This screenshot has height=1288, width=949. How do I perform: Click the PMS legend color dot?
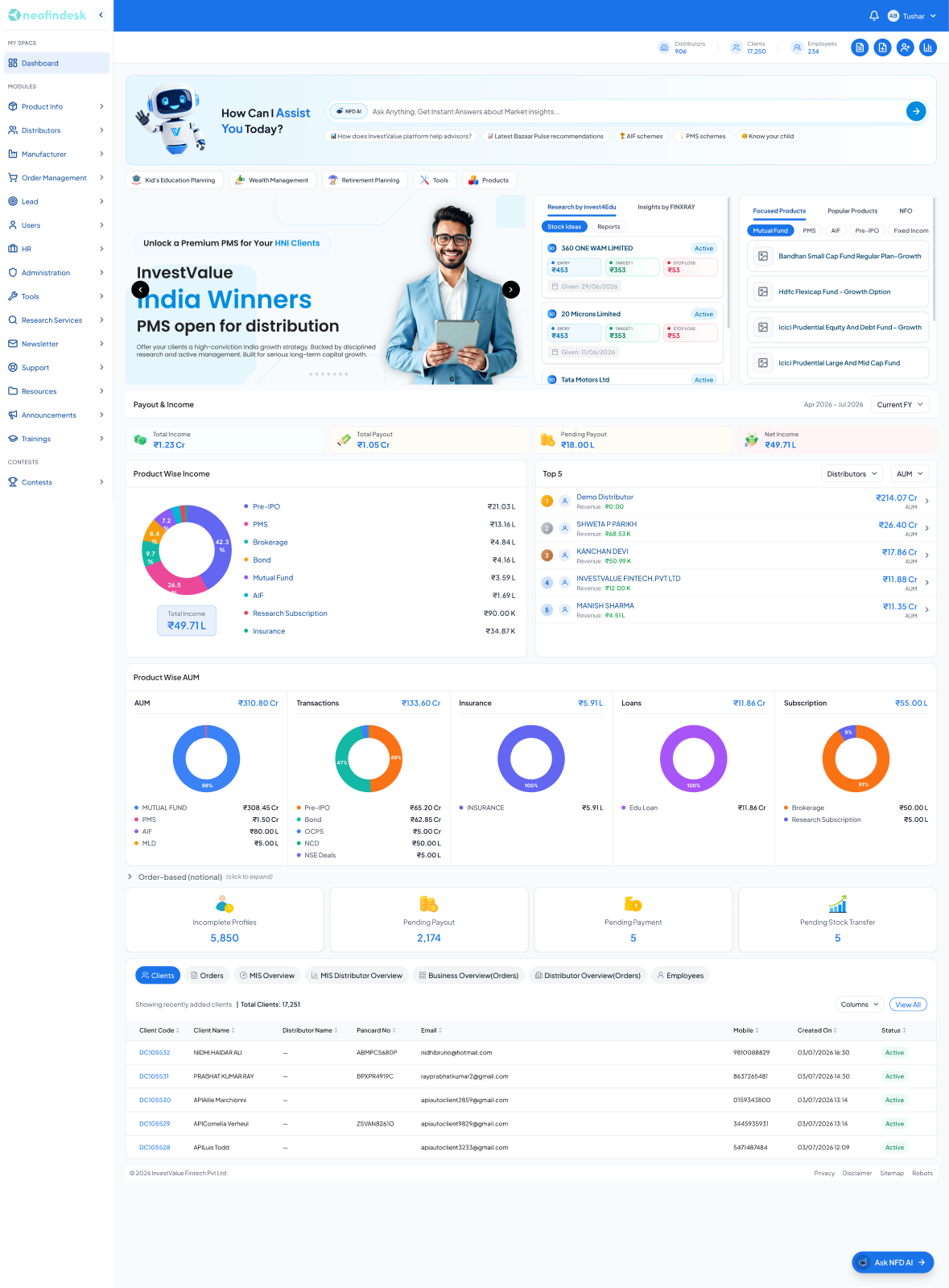pos(246,524)
